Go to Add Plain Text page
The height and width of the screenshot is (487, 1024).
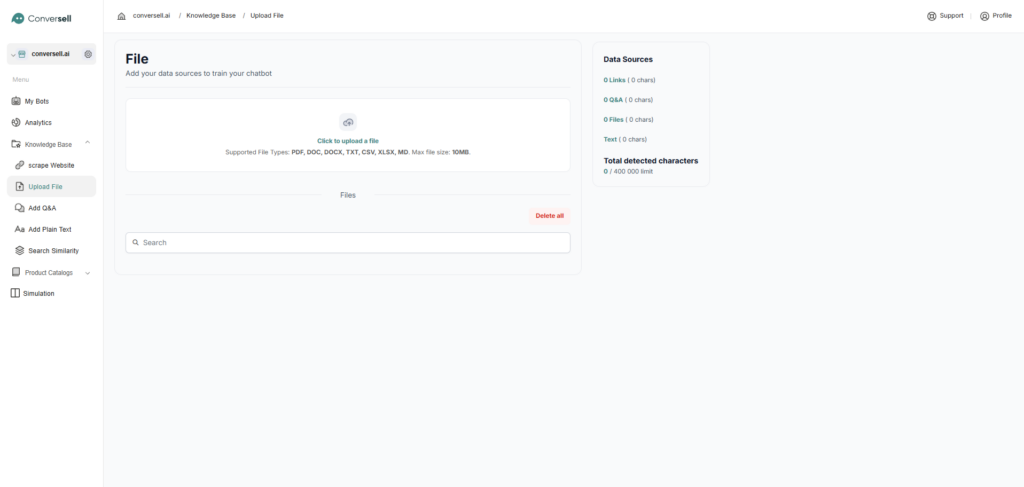49,229
